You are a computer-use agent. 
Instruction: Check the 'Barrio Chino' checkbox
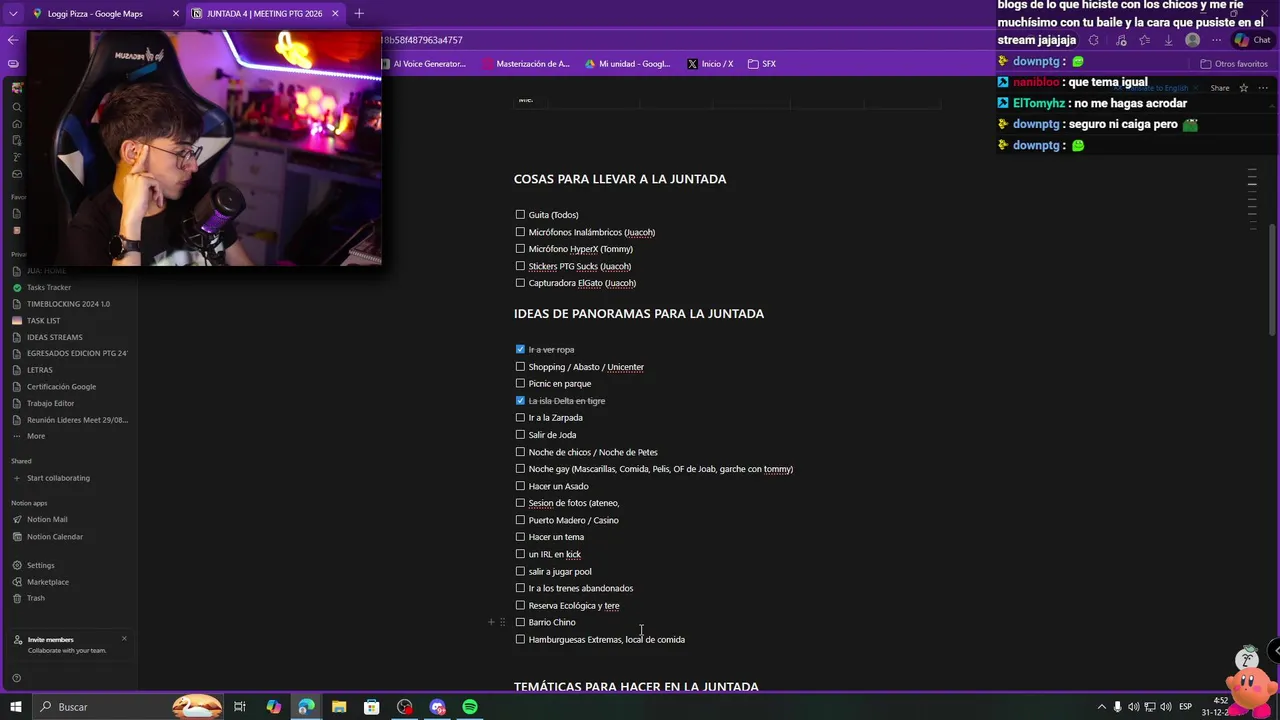tap(520, 622)
